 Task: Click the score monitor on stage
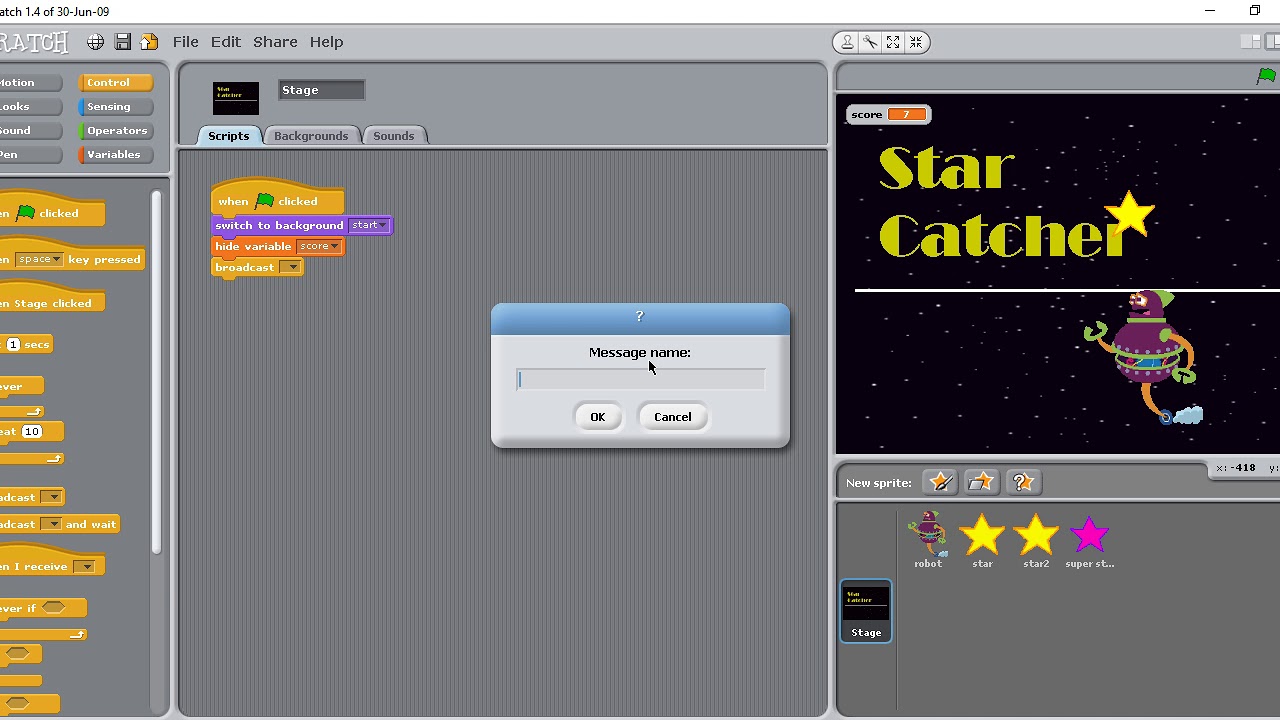[888, 114]
